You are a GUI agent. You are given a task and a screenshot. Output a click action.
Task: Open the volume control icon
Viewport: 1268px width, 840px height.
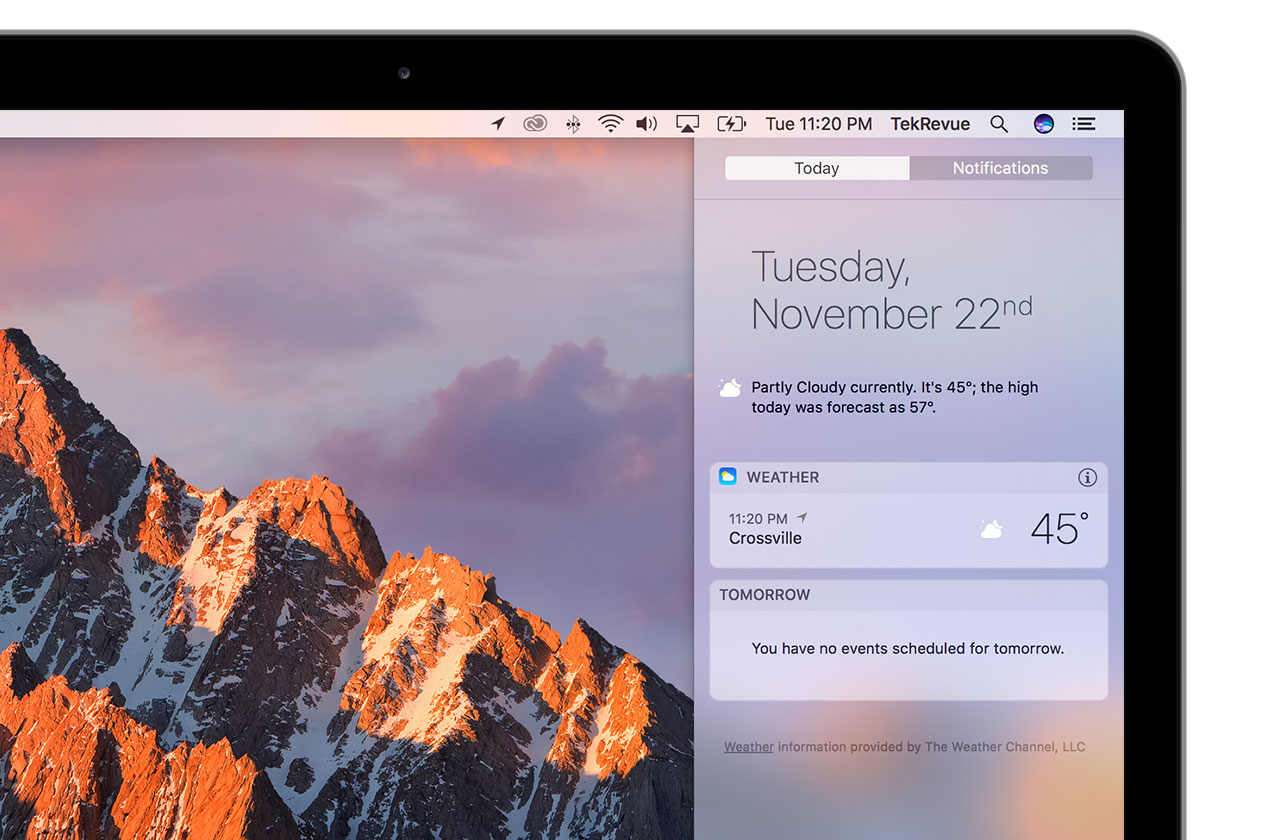[x=647, y=124]
